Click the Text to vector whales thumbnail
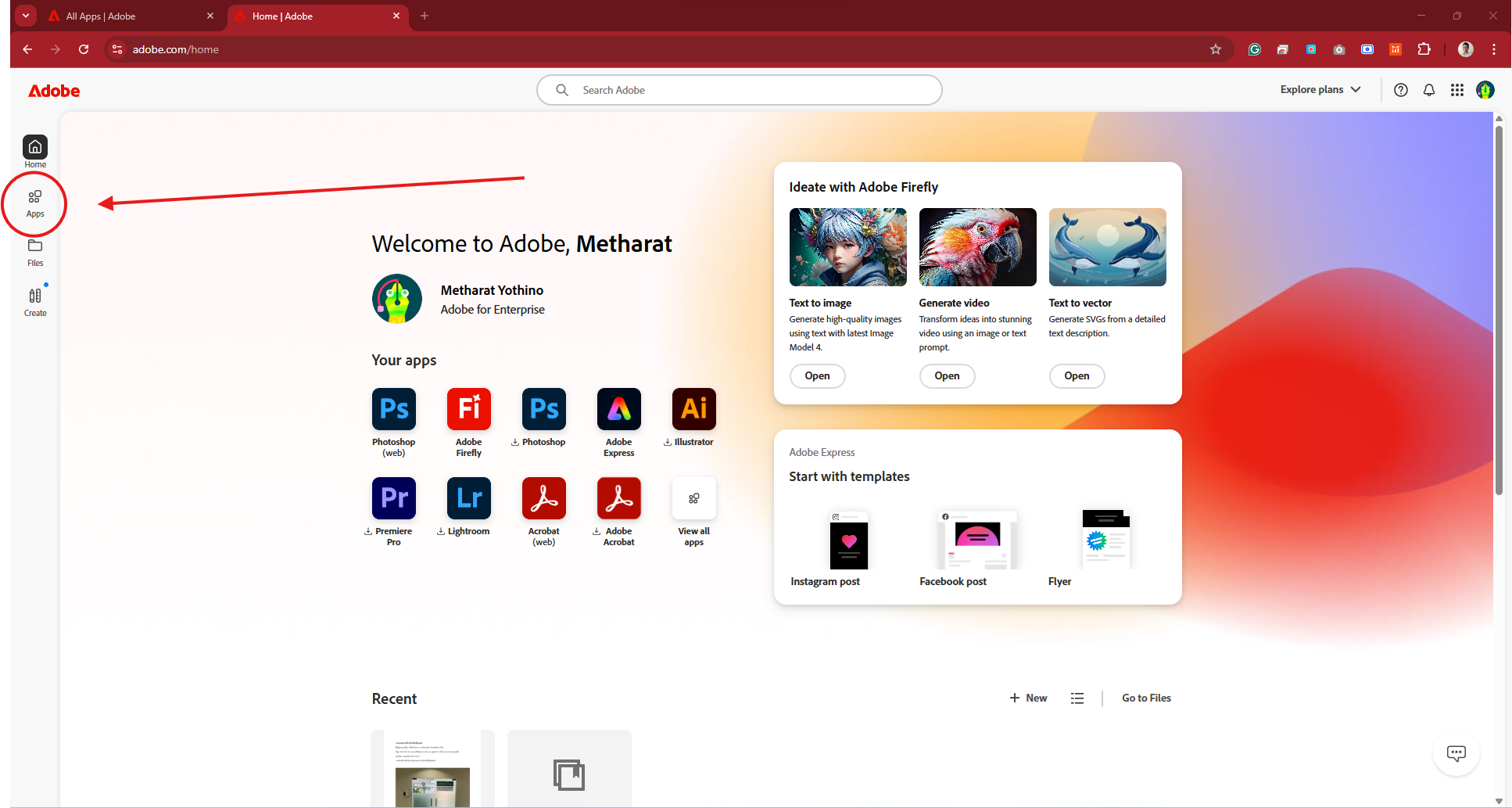 1108,247
